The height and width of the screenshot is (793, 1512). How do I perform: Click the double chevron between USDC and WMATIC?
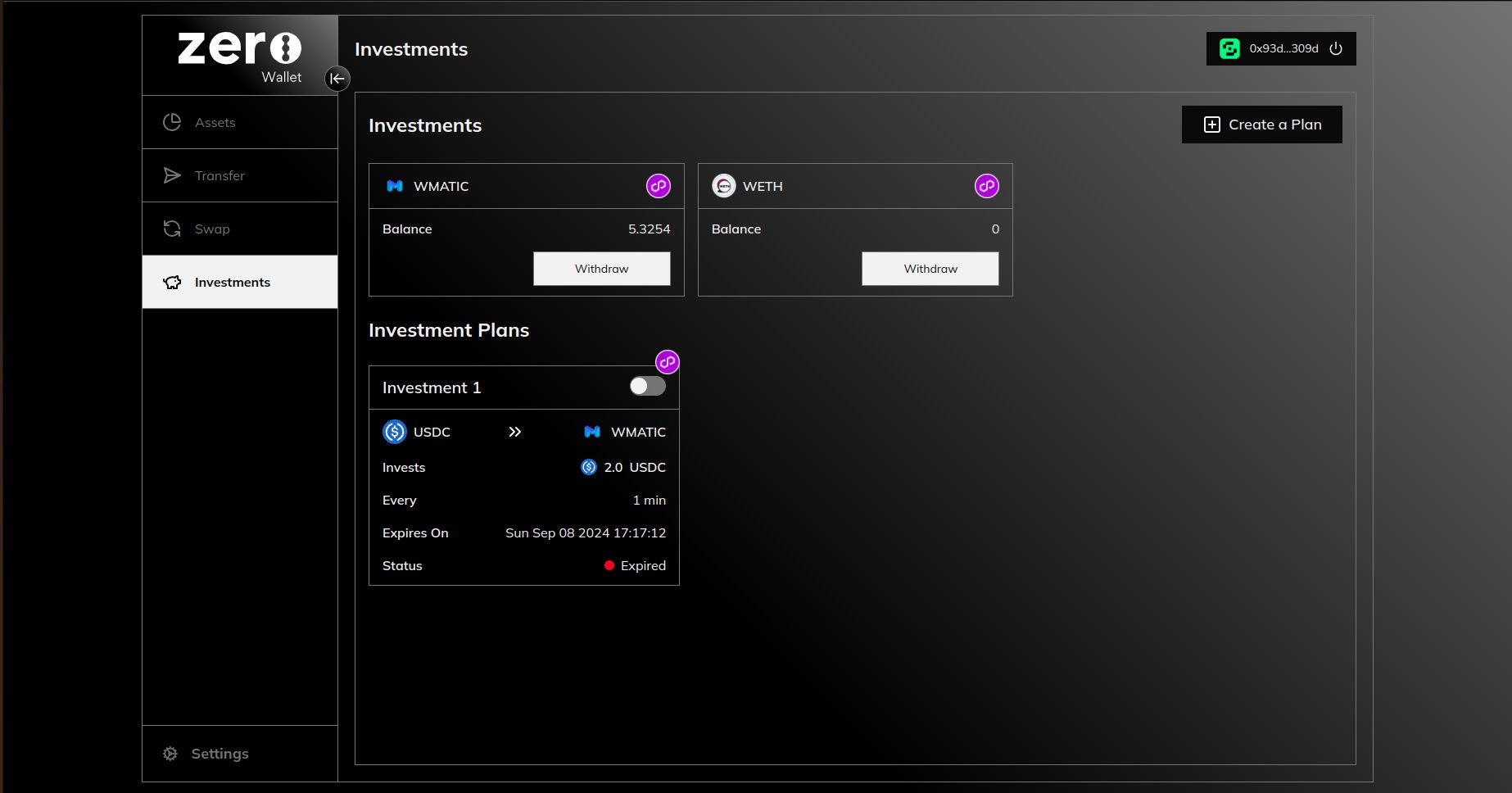514,432
